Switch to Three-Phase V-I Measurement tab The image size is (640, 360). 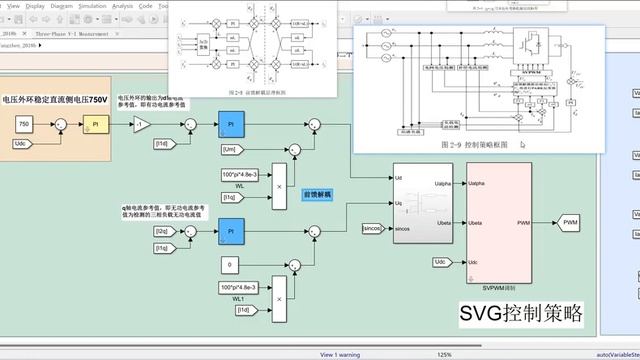coord(72,34)
